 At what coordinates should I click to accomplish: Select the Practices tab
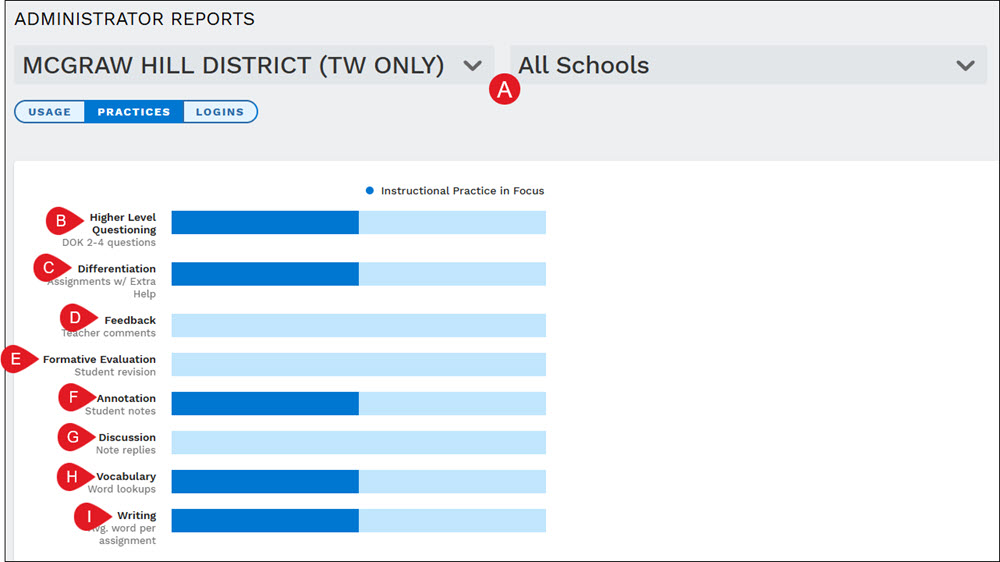point(134,112)
